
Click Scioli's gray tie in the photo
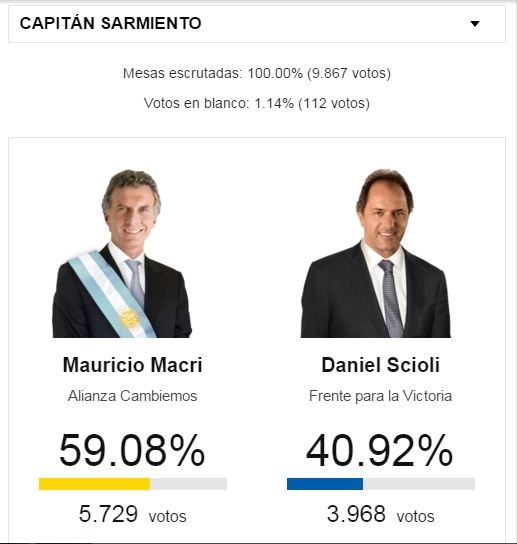tap(392, 299)
